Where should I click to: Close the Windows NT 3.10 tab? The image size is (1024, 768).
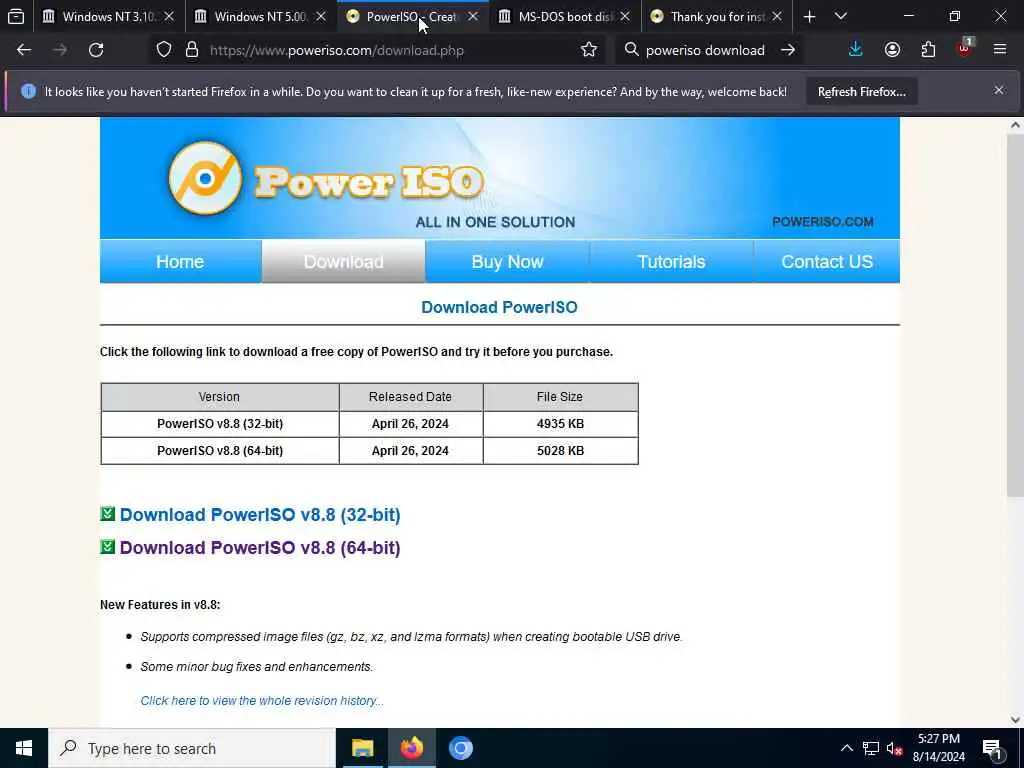click(168, 16)
